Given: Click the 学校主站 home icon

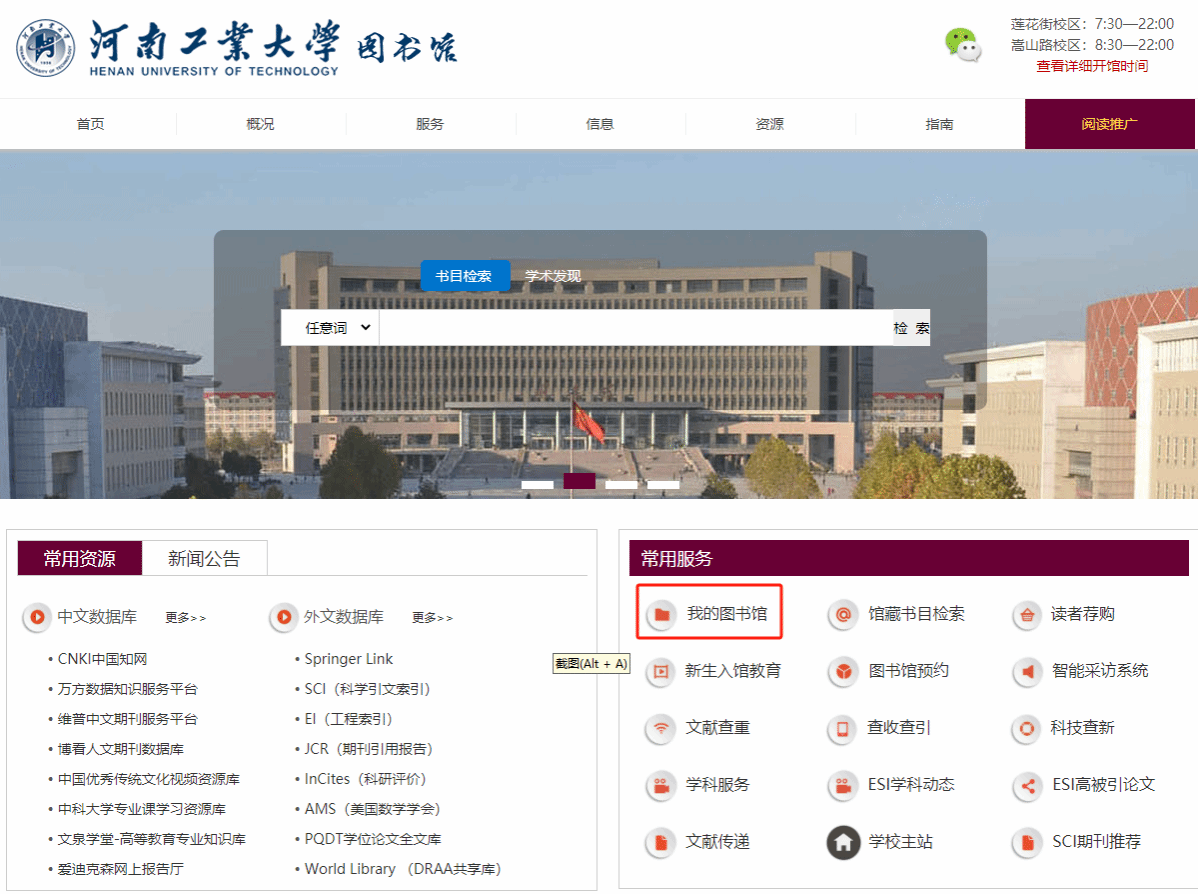Looking at the screenshot, I should coord(843,842).
